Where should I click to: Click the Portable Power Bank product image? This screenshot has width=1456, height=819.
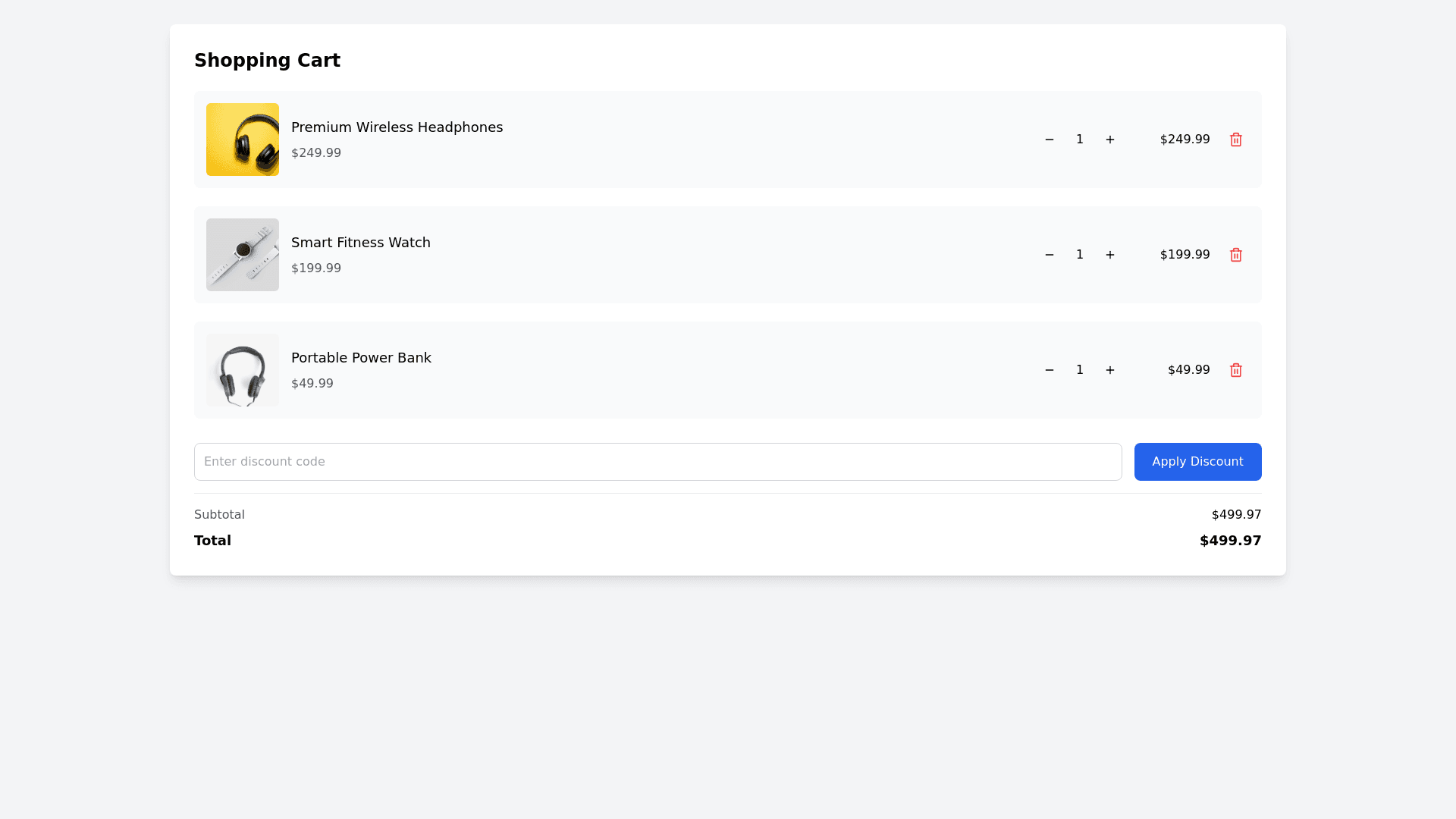243,370
